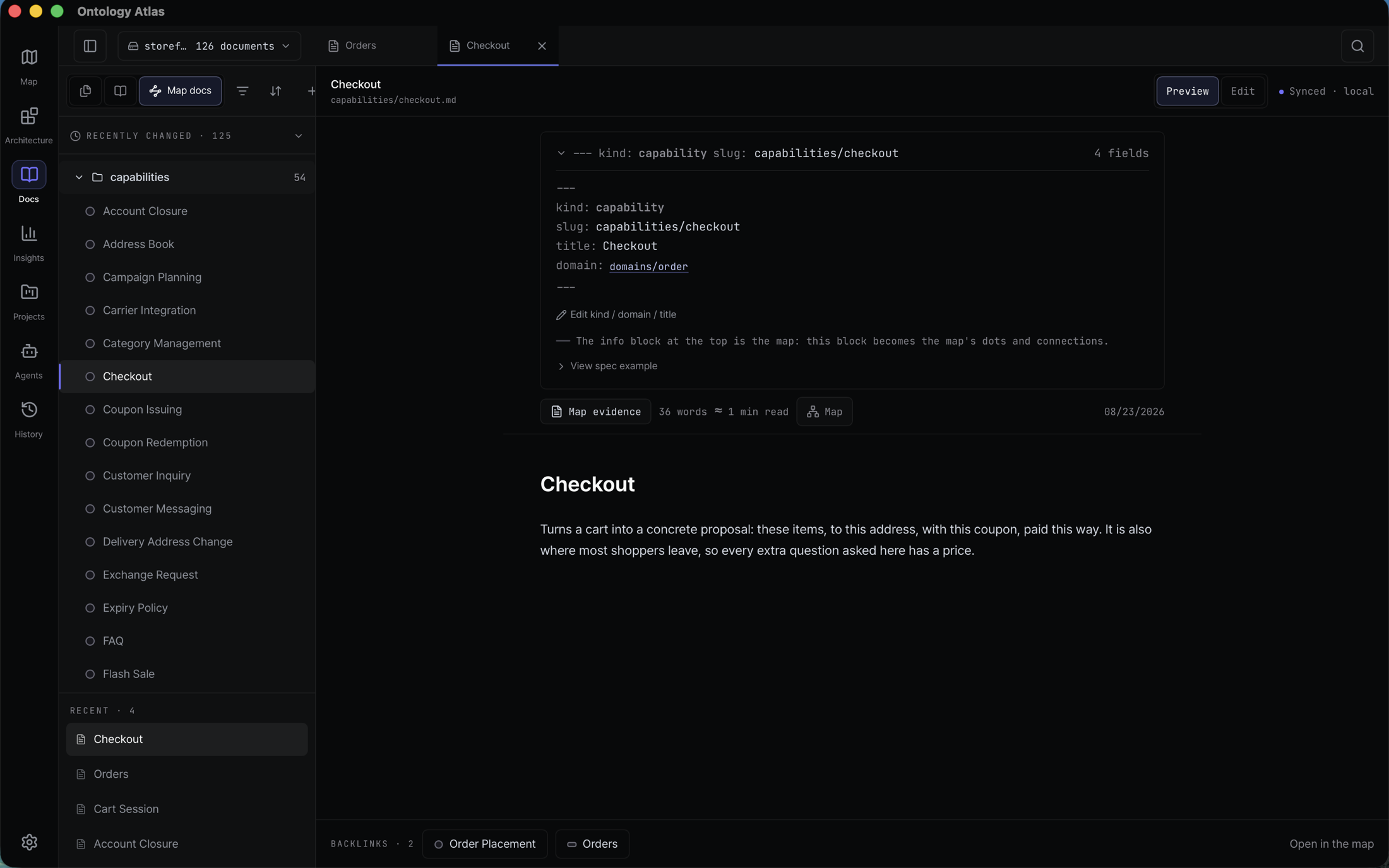The width and height of the screenshot is (1389, 868).
Task: Follow the domains/order link
Action: pos(648,266)
